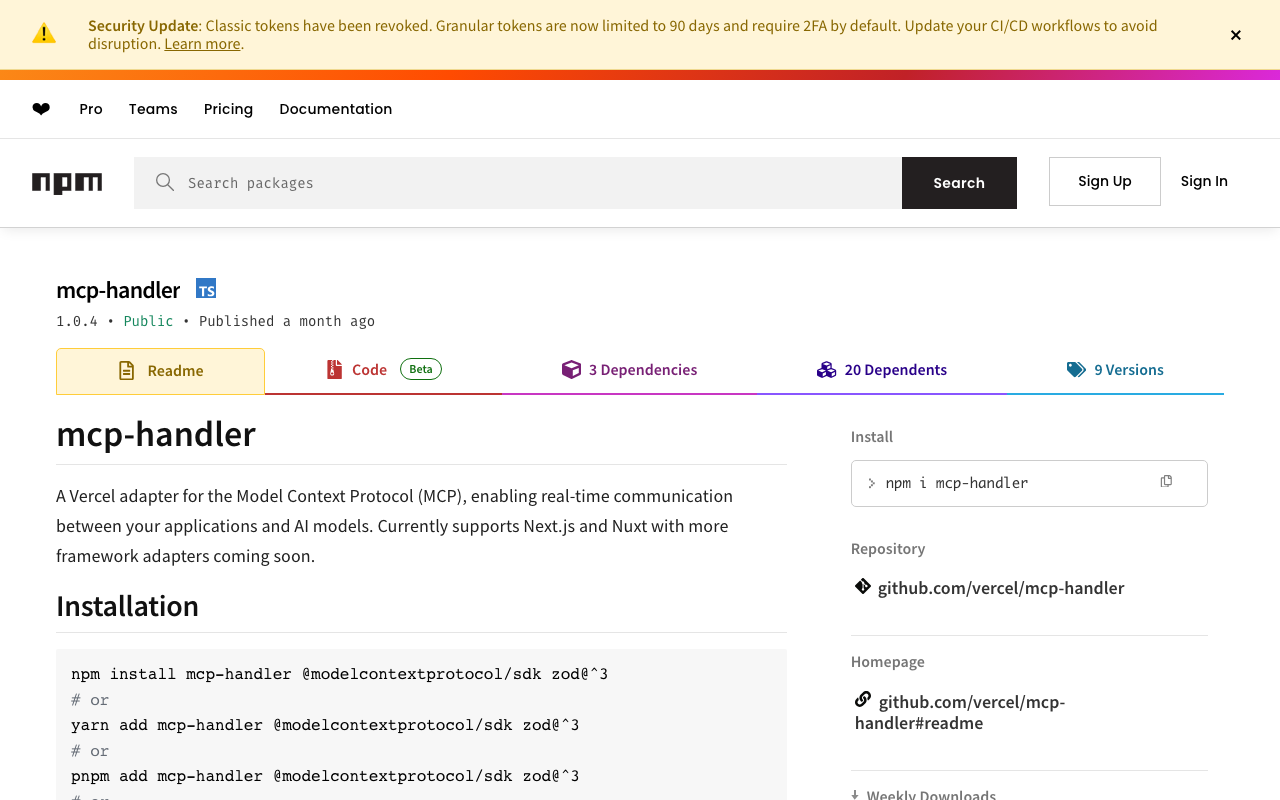This screenshot has height=800, width=1280.
Task: Click the npm logo
Action: [x=67, y=183]
